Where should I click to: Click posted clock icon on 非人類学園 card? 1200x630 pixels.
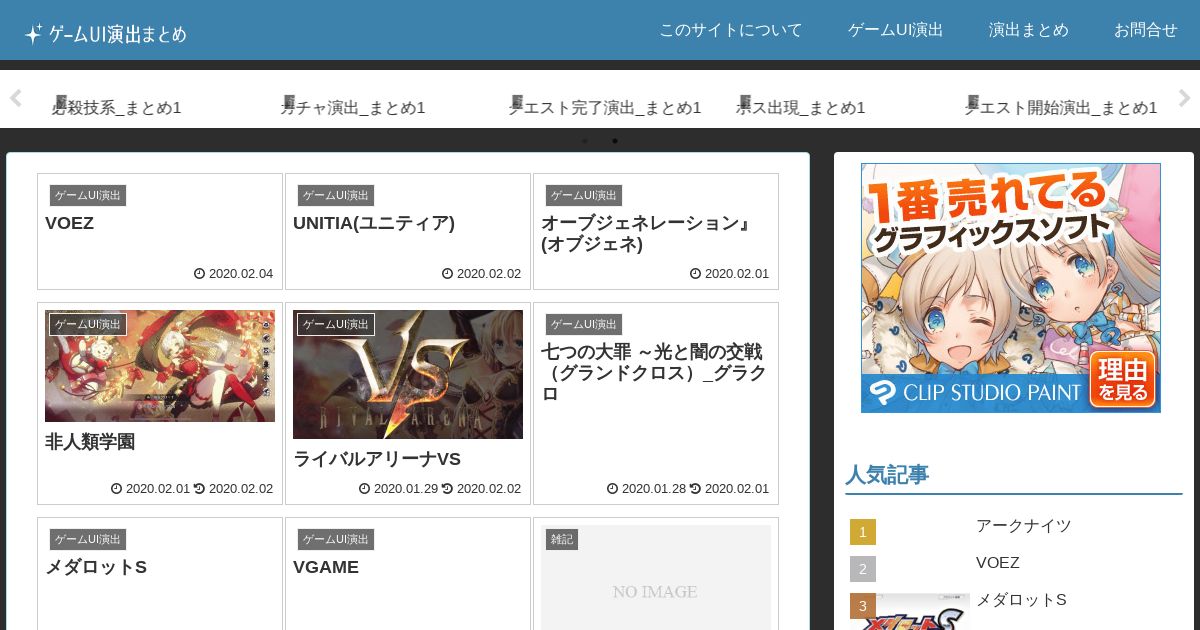(116, 488)
